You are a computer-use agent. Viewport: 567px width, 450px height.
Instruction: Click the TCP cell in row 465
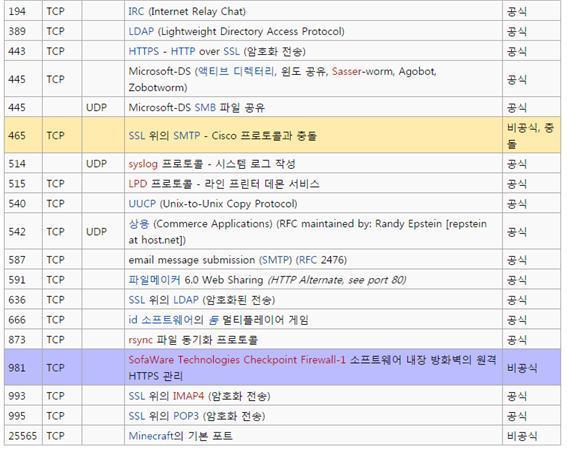click(x=62, y=136)
